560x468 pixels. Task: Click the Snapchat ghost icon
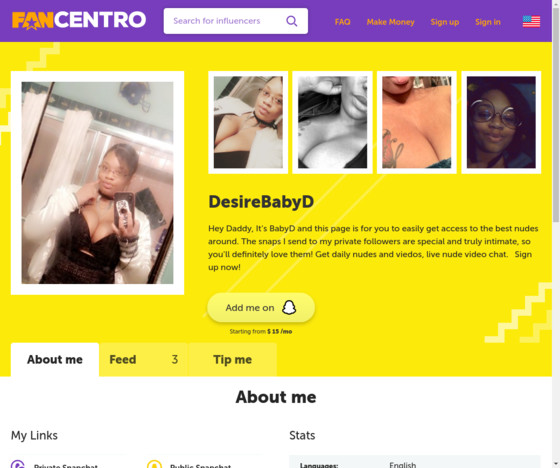(289, 307)
